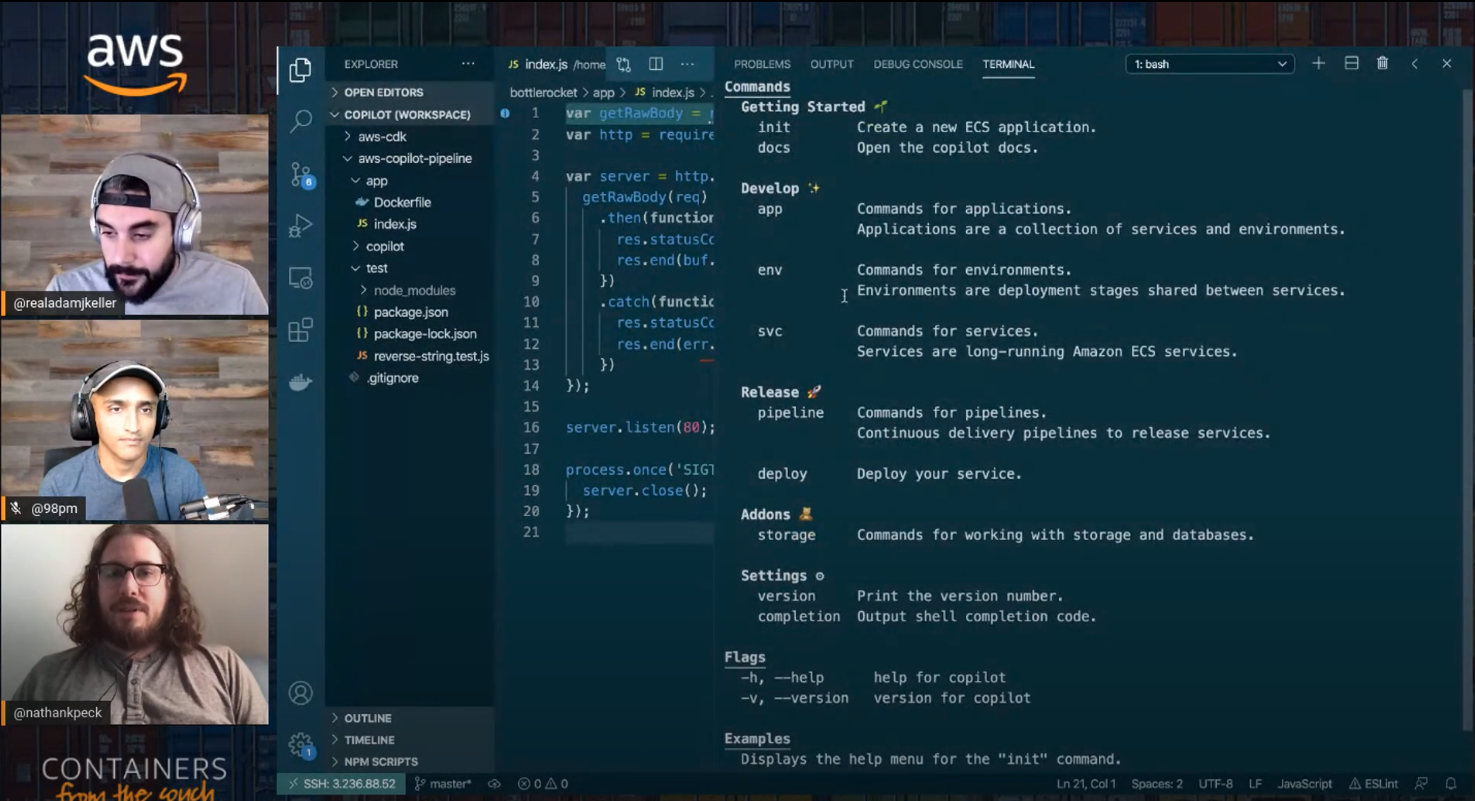
Task: Collapse the aws-copilot-pipeline folder
Action: click(x=409, y=158)
